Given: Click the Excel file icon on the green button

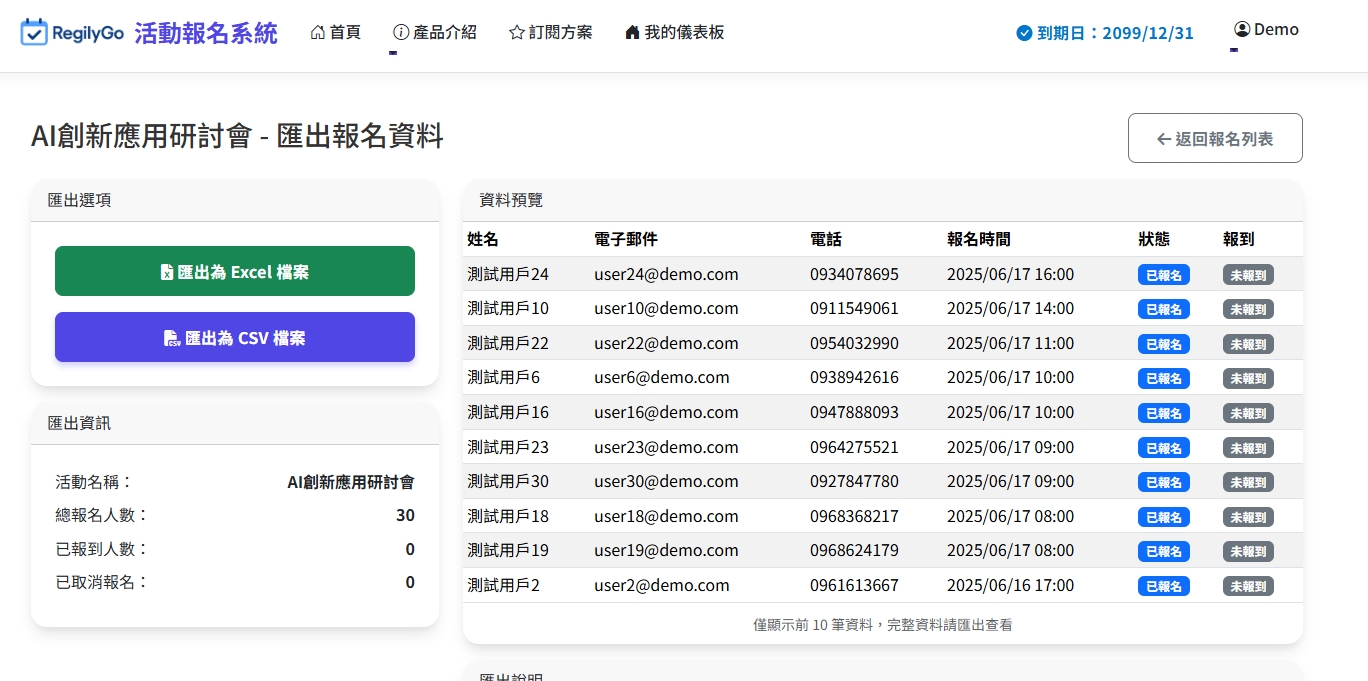Looking at the screenshot, I should click(x=167, y=272).
